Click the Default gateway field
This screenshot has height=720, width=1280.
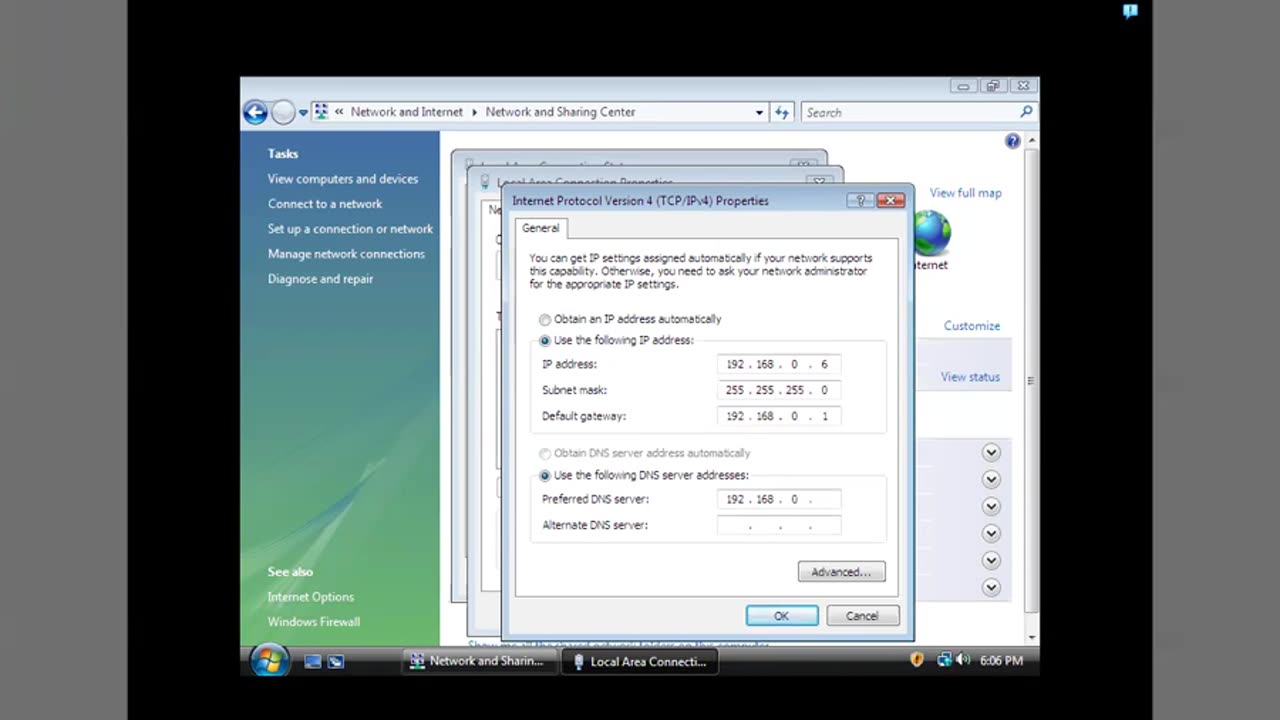point(779,416)
